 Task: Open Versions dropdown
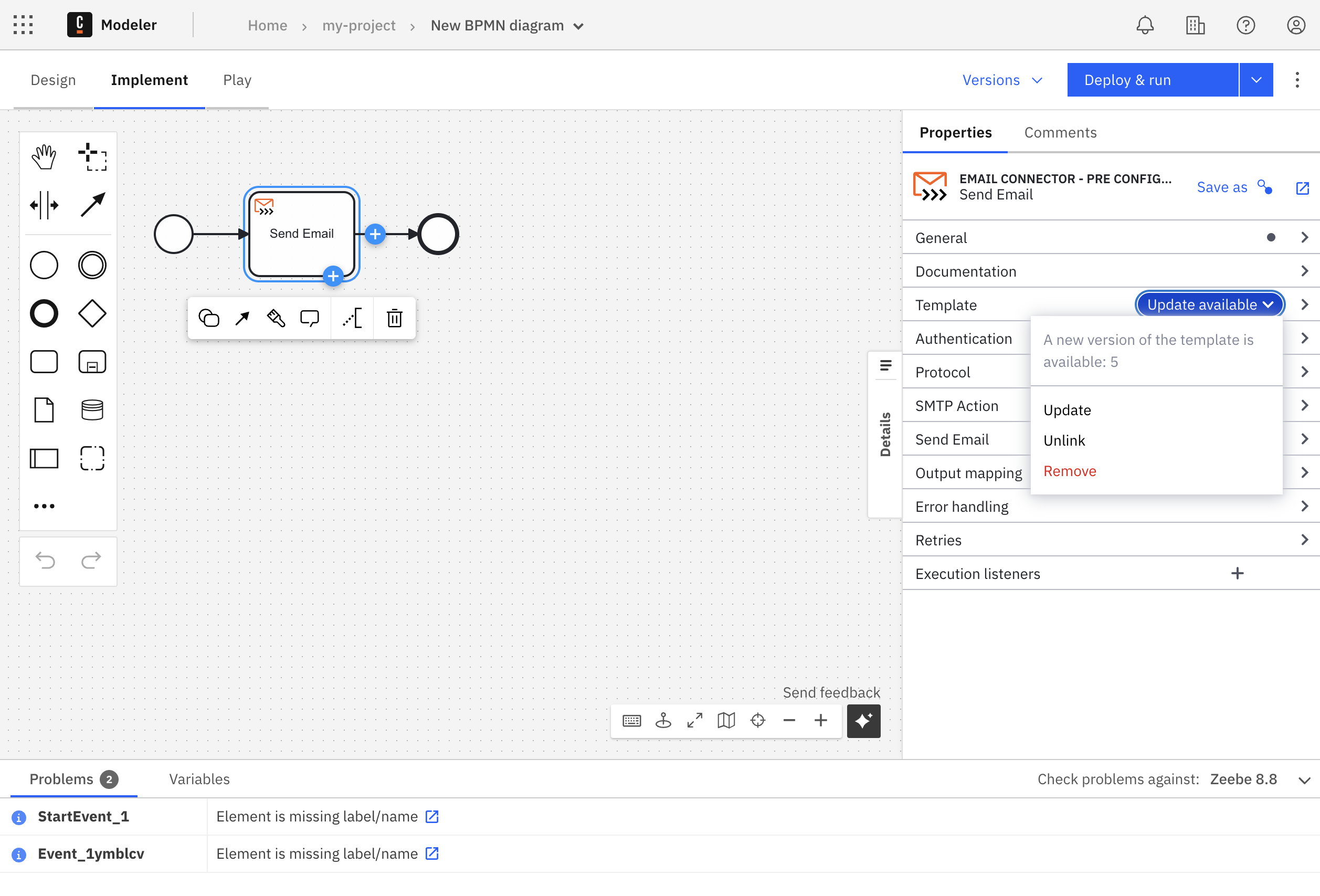click(x=1002, y=80)
